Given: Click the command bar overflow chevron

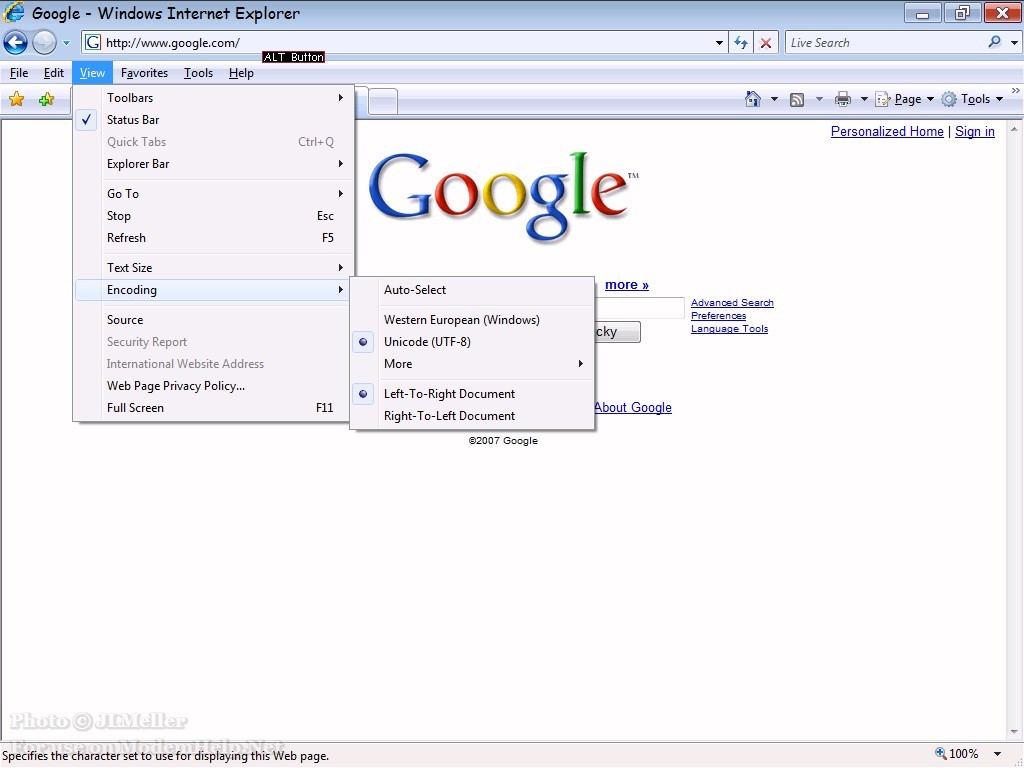Looking at the screenshot, I should coord(1016,91).
